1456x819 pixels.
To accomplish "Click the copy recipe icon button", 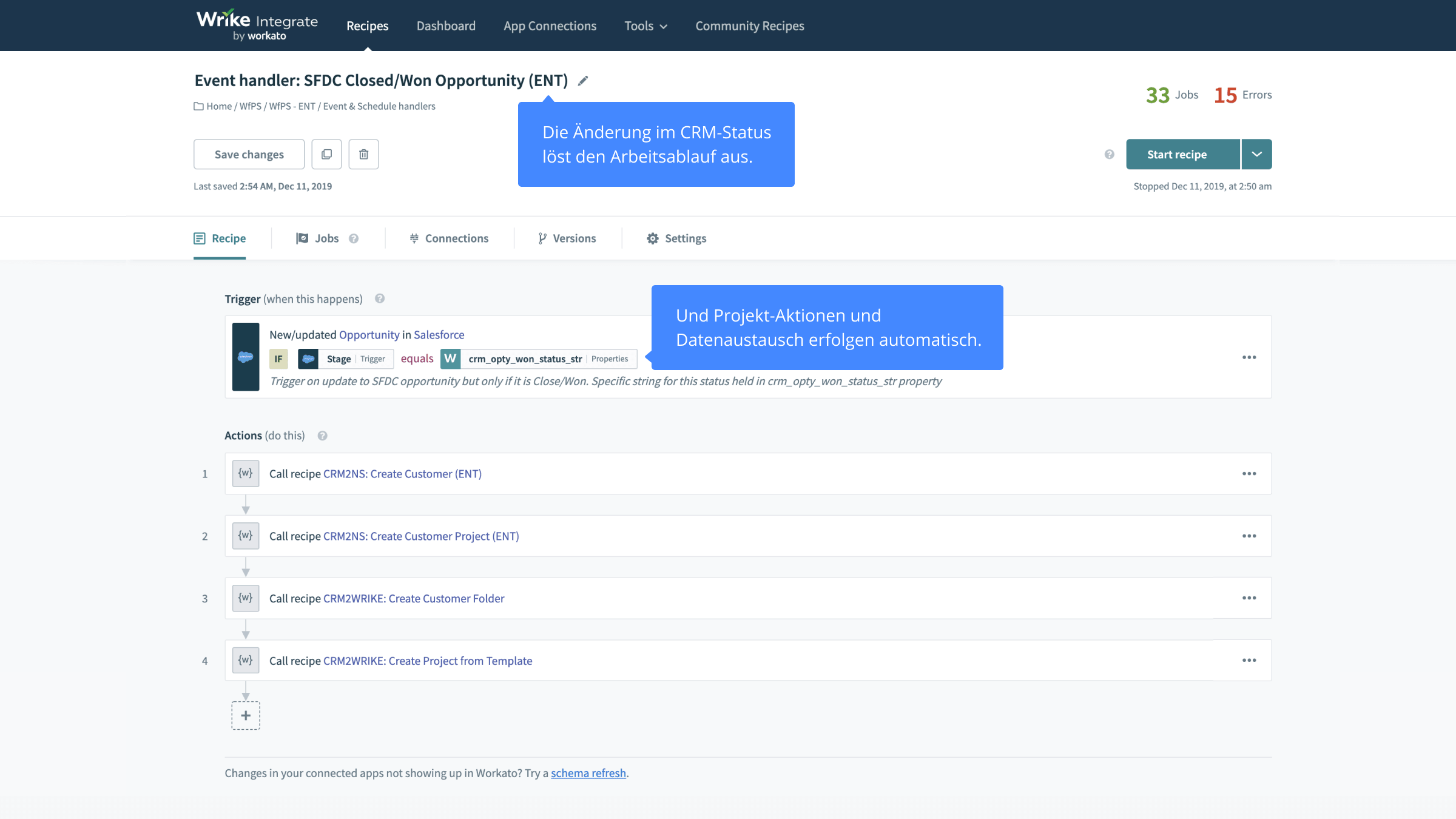I will point(326,154).
